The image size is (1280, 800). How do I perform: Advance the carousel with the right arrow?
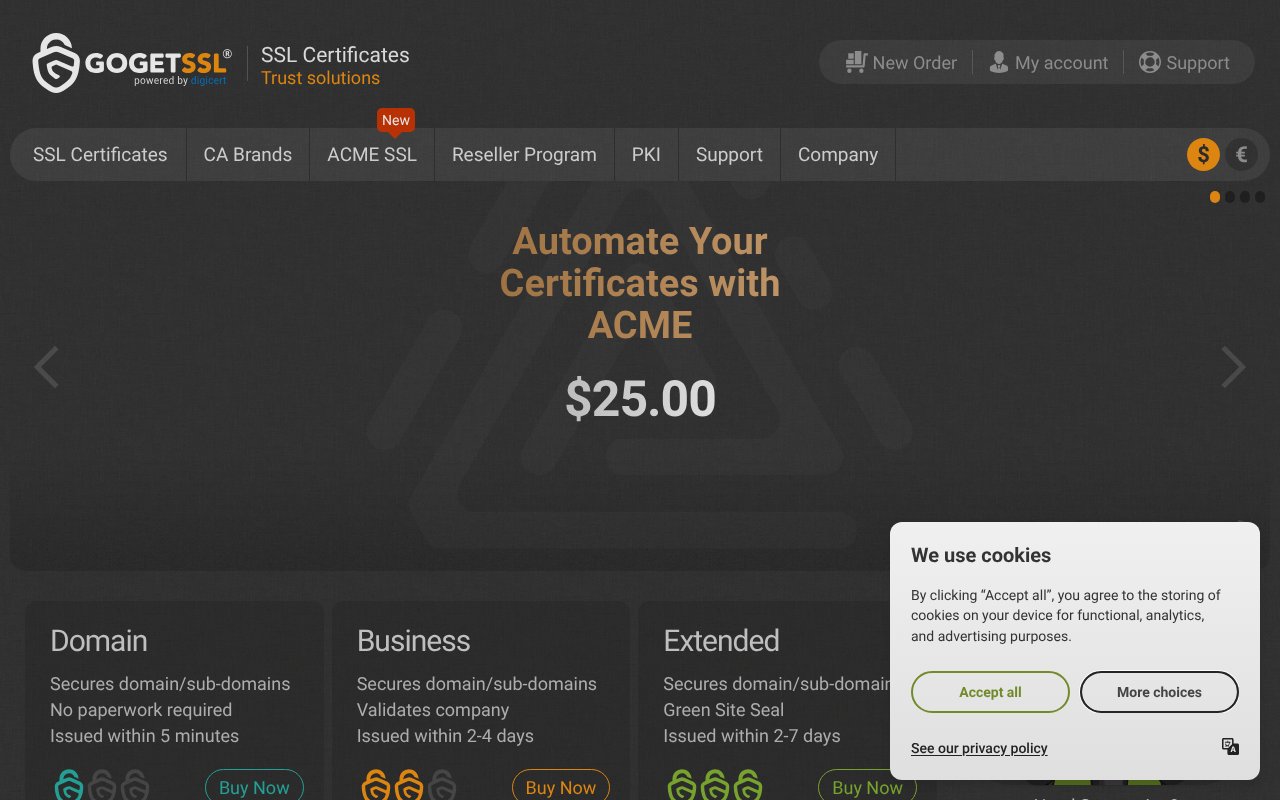point(1233,367)
